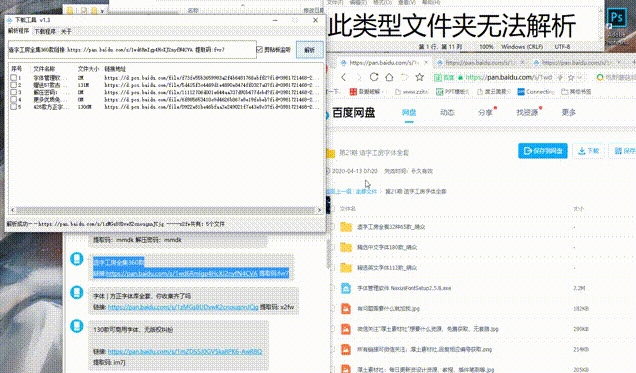Click the 链接地址 column header
This screenshot has height=373, width=636.
coord(115,69)
